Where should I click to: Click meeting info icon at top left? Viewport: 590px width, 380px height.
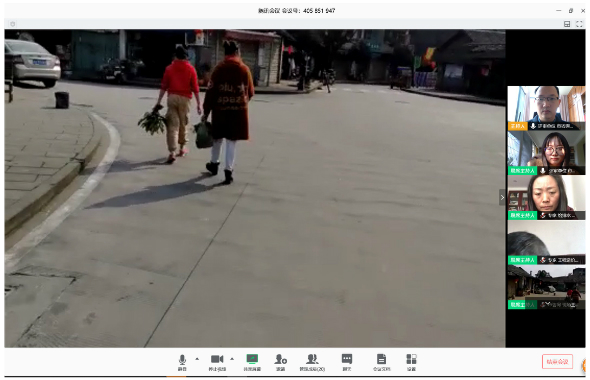tap(12, 24)
